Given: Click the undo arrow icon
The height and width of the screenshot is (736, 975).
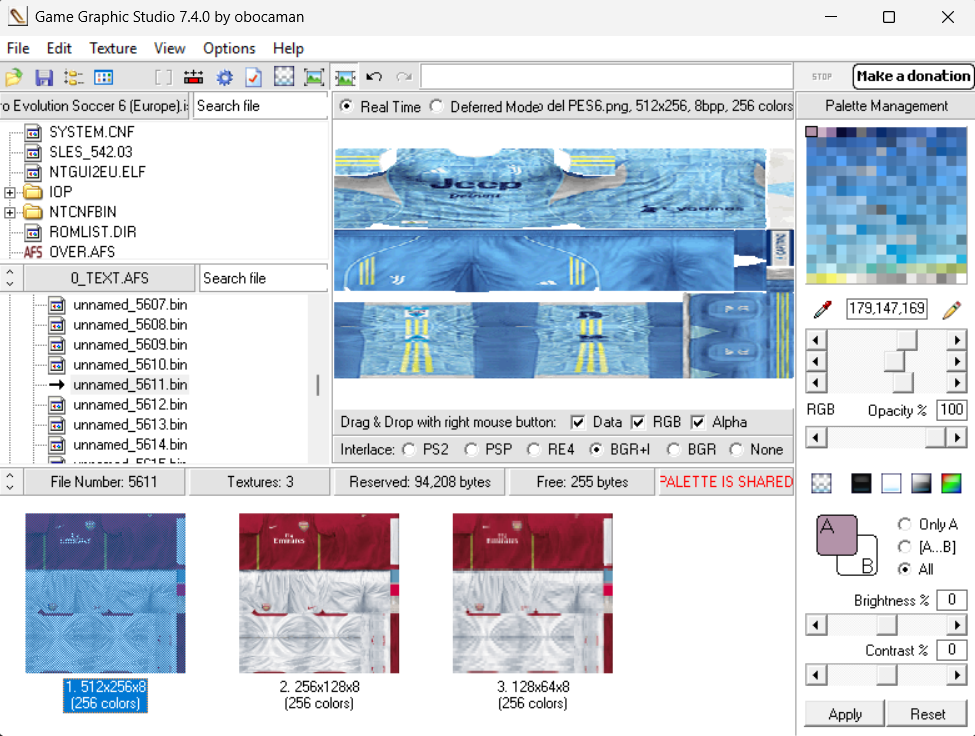Looking at the screenshot, I should [x=374, y=77].
